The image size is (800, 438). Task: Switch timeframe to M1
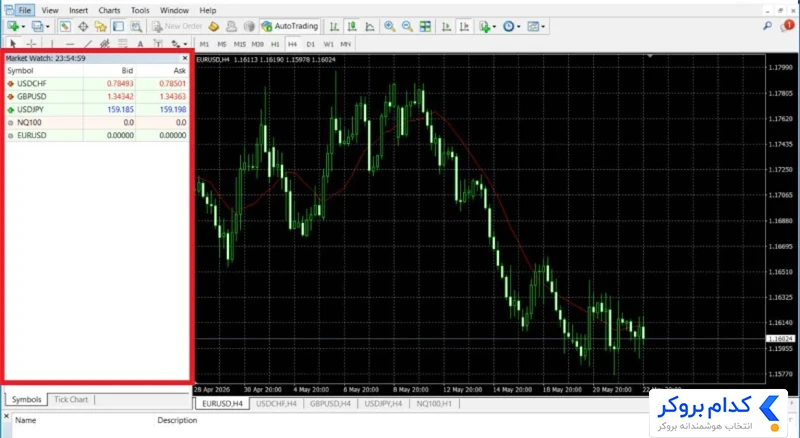click(205, 44)
